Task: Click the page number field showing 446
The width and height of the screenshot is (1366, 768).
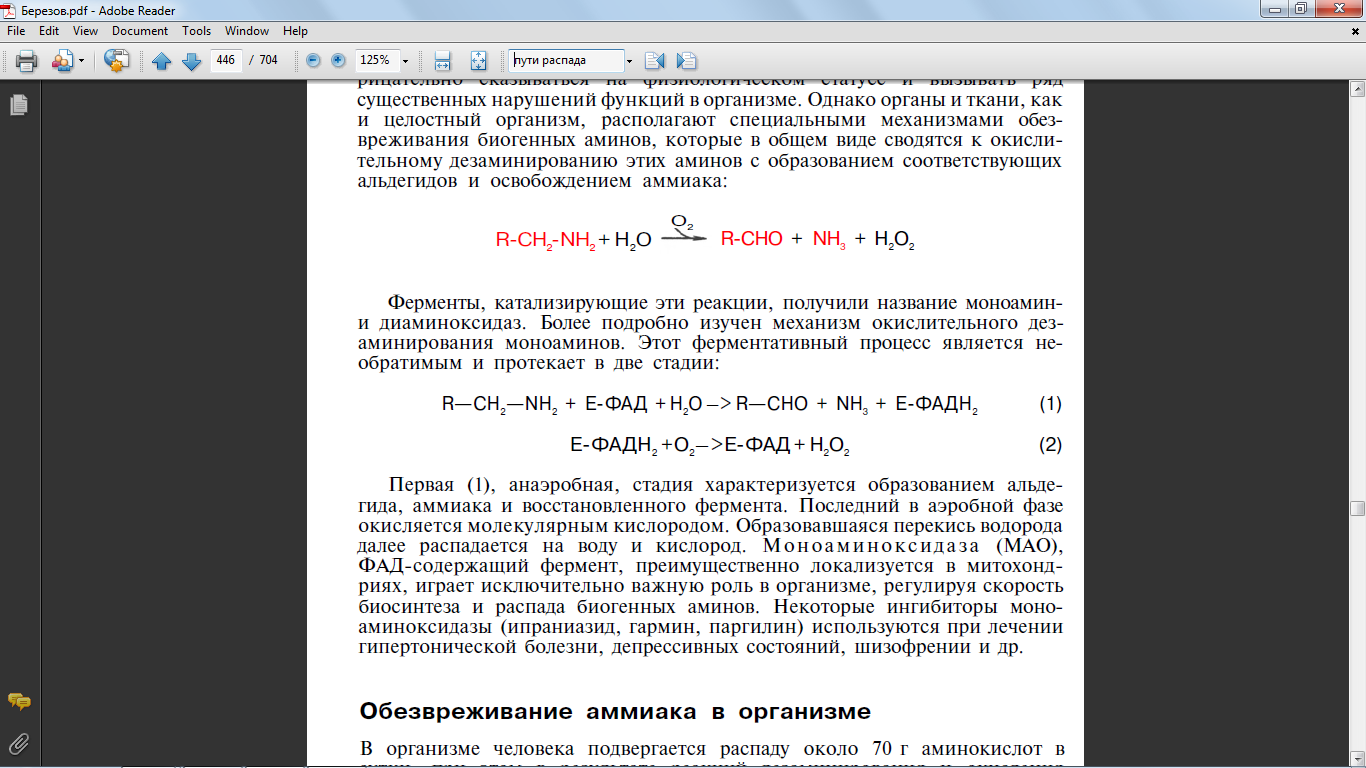Action: (226, 60)
